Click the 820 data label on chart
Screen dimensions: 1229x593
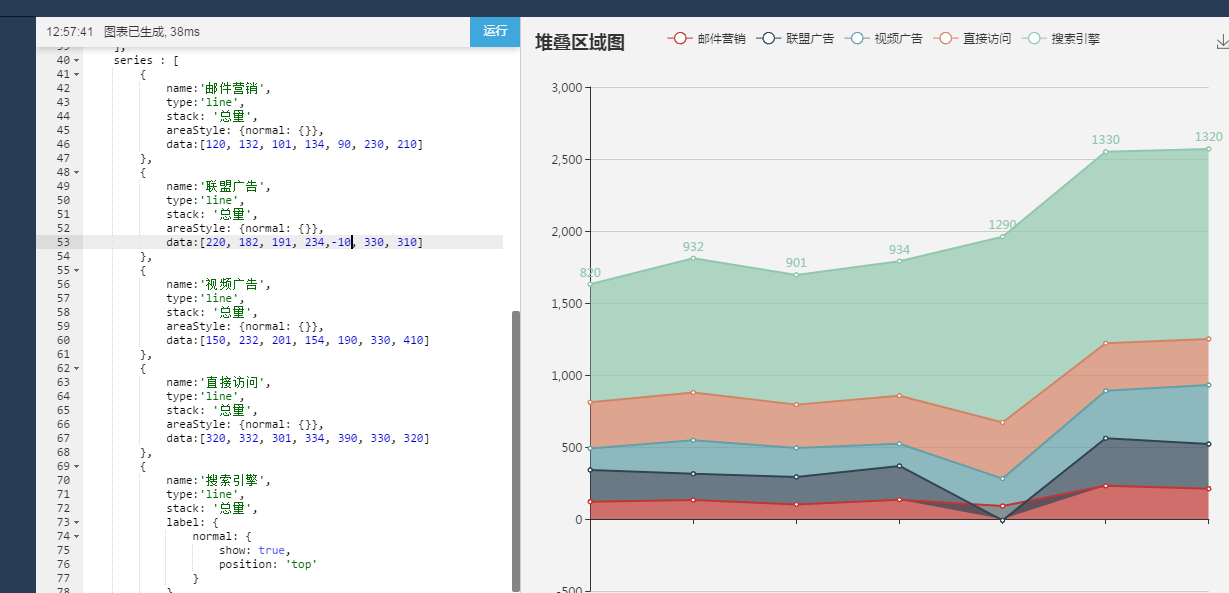click(x=590, y=273)
